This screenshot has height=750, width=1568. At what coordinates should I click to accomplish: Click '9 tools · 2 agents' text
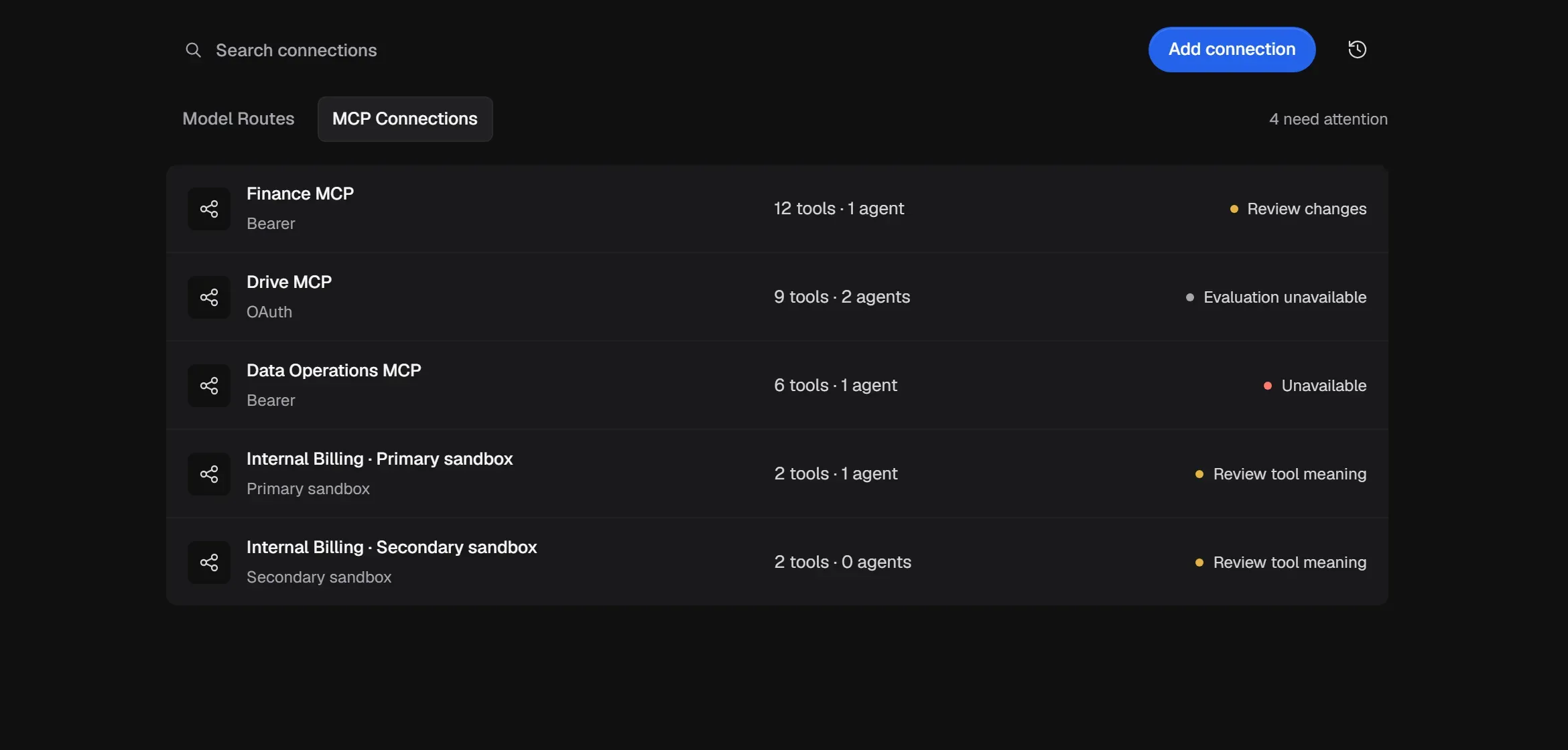click(842, 297)
